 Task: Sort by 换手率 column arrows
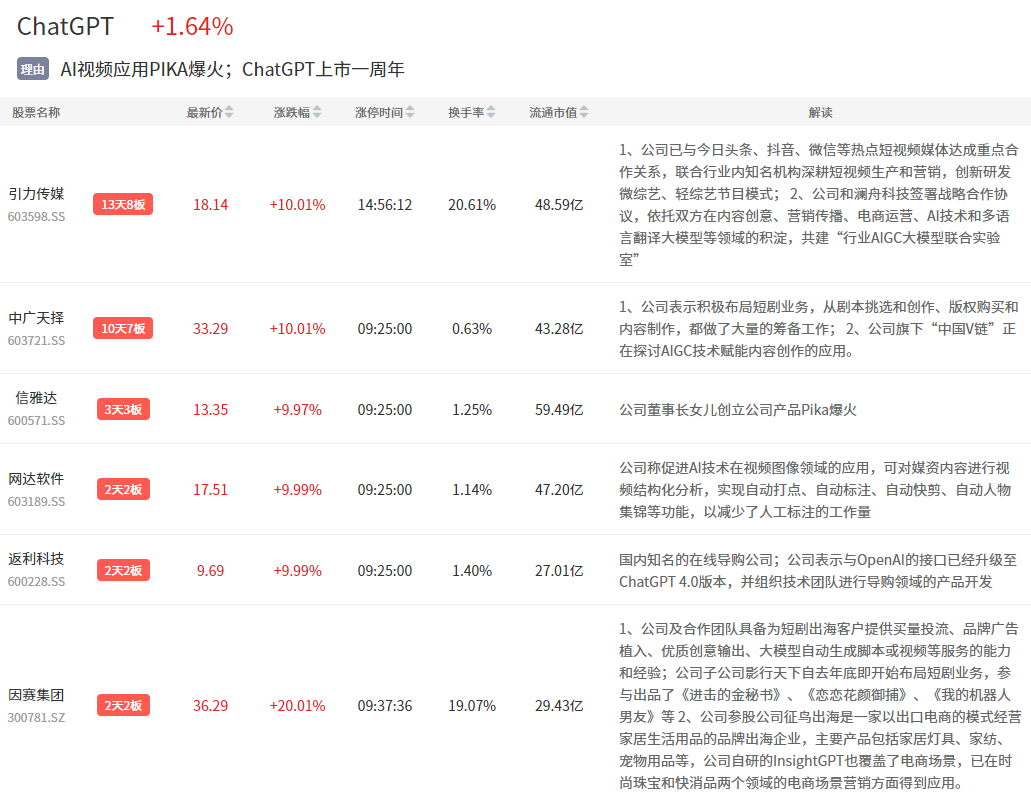point(491,112)
